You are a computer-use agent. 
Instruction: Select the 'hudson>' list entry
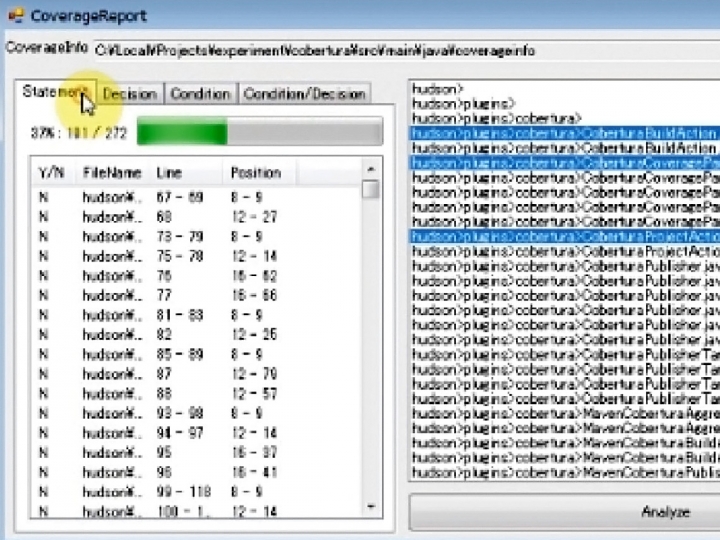coord(565,89)
